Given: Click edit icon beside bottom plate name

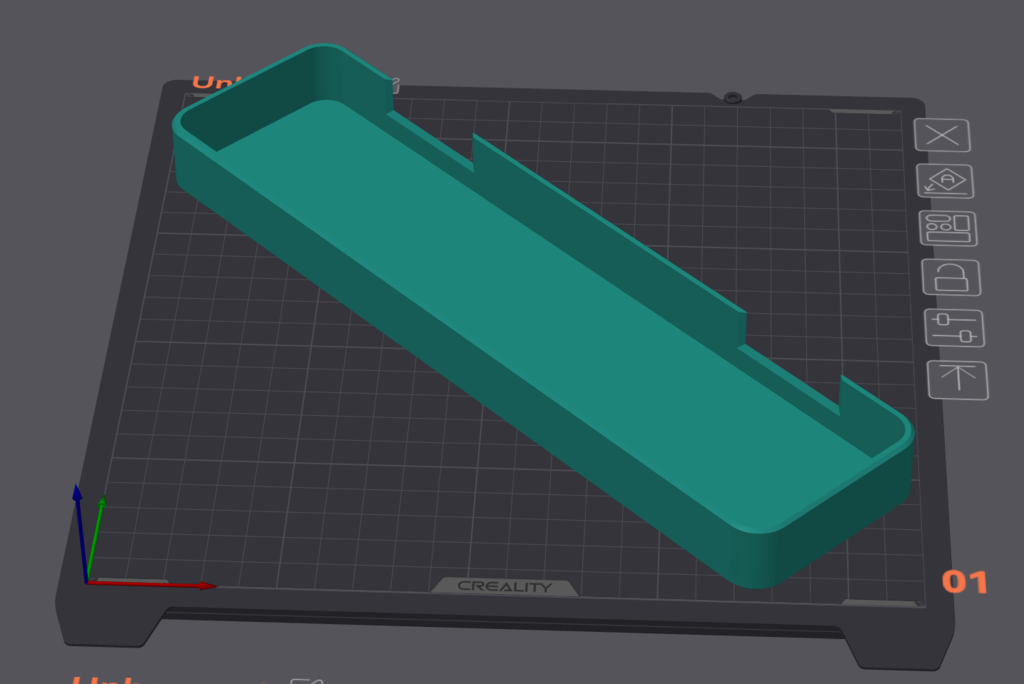Looking at the screenshot, I should pyautogui.click(x=300, y=680).
